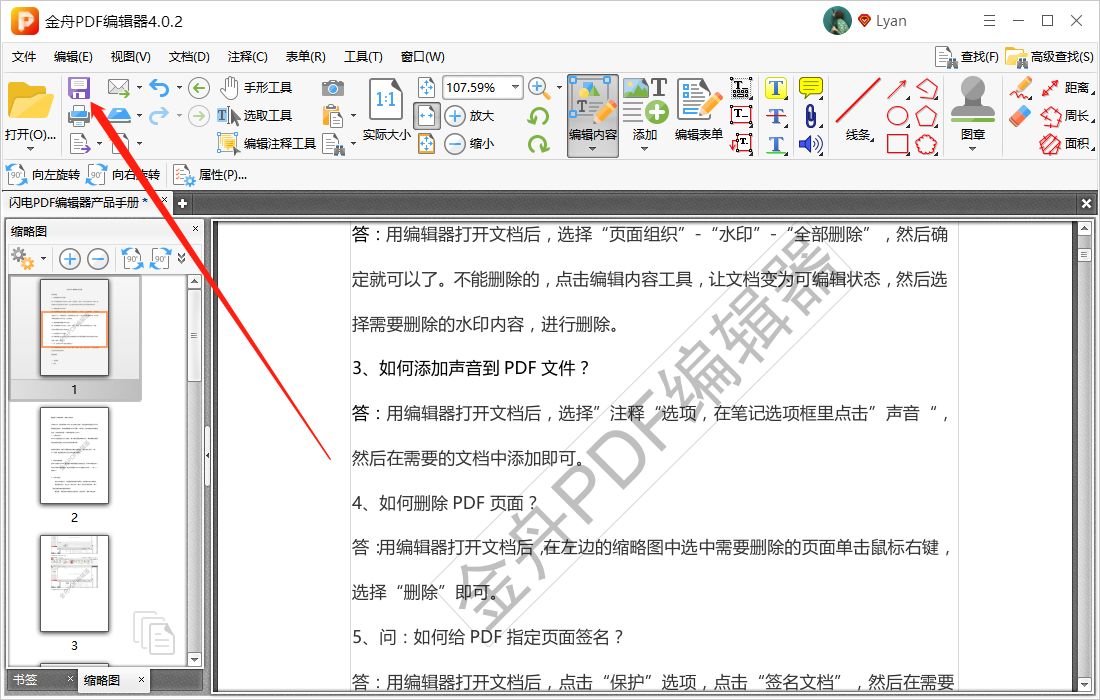This screenshot has height=700, width=1100.
Task: Select the Pencil drawing tool icon
Action: 1021,88
